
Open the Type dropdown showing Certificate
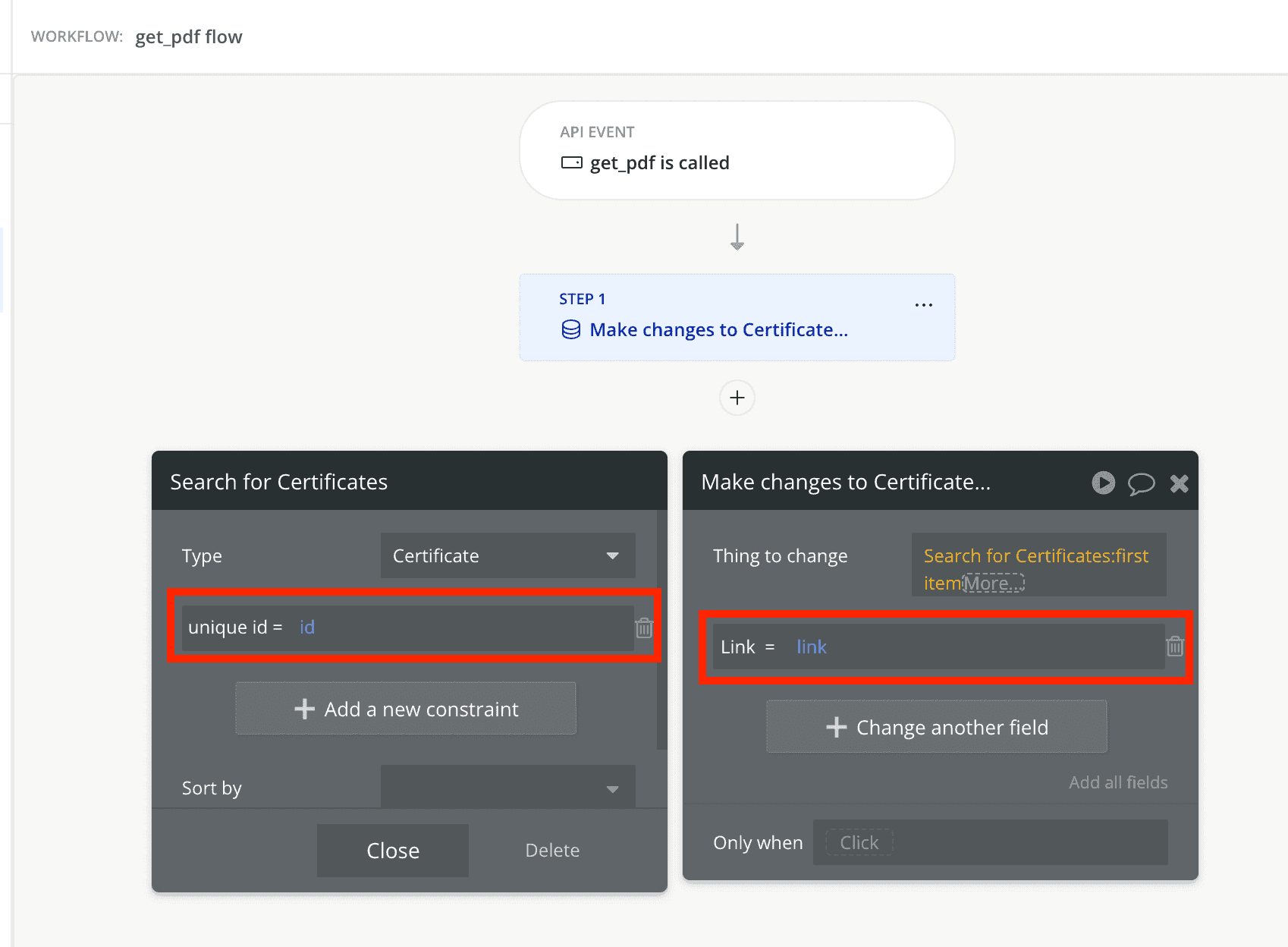coord(507,555)
